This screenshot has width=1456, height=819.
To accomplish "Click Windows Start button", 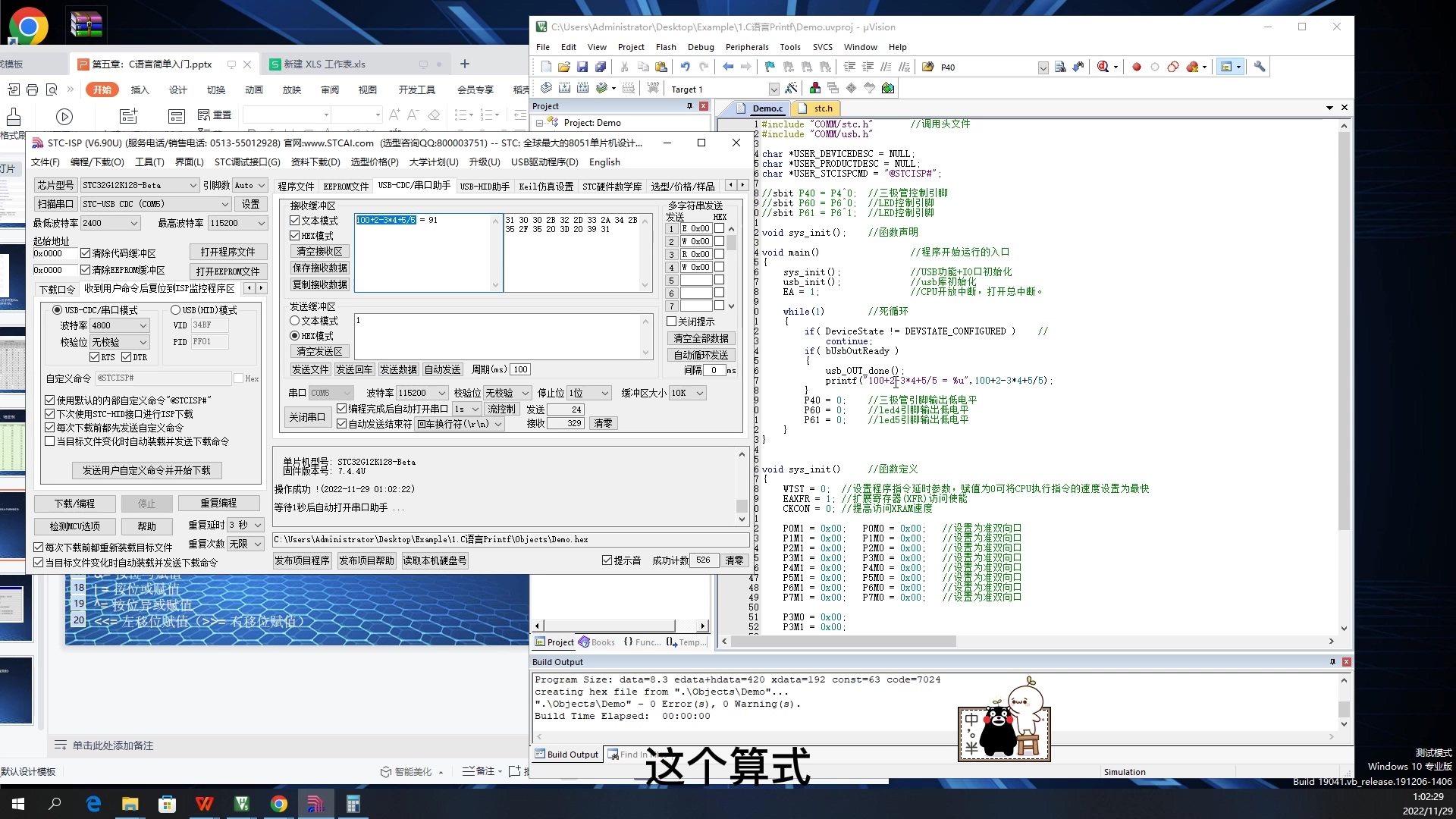I will [18, 804].
